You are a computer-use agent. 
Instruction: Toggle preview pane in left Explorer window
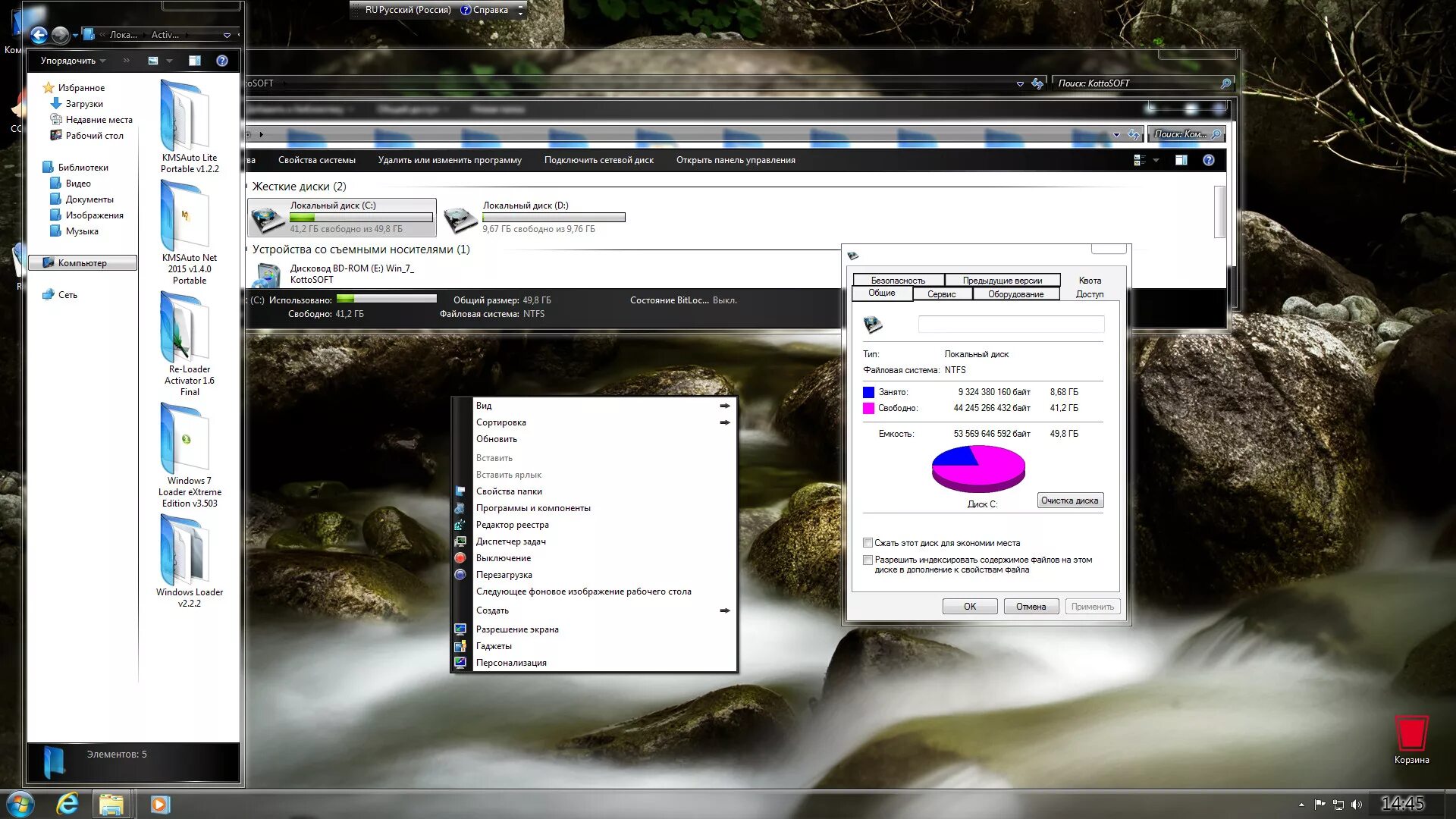coord(195,61)
